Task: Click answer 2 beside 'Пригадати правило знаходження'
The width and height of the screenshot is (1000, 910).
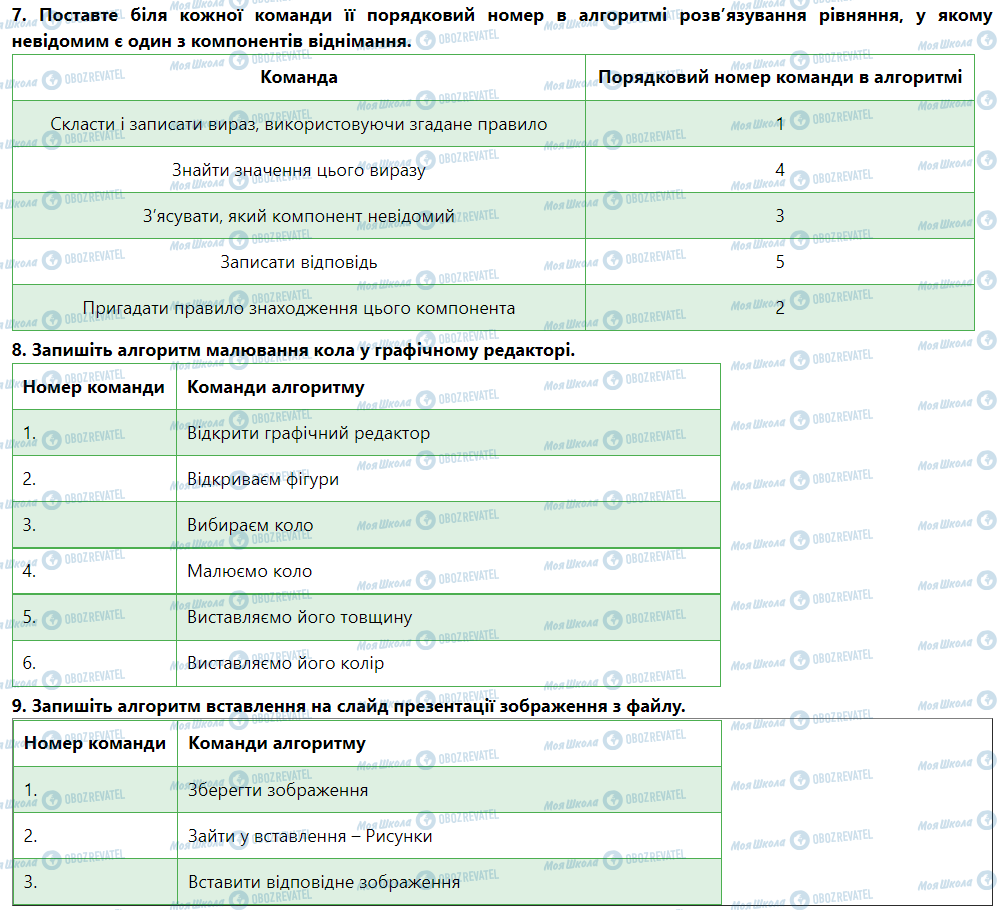Action: pos(779,308)
